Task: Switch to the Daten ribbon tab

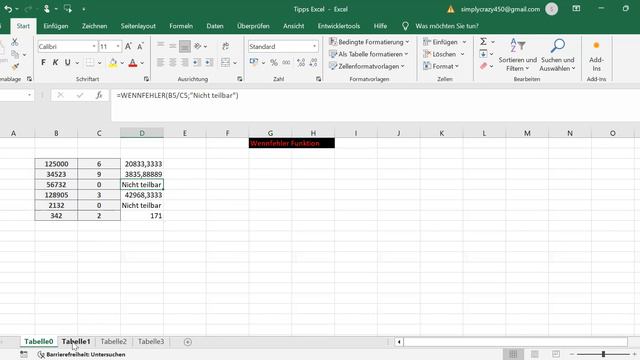Action: pyautogui.click(x=215, y=26)
